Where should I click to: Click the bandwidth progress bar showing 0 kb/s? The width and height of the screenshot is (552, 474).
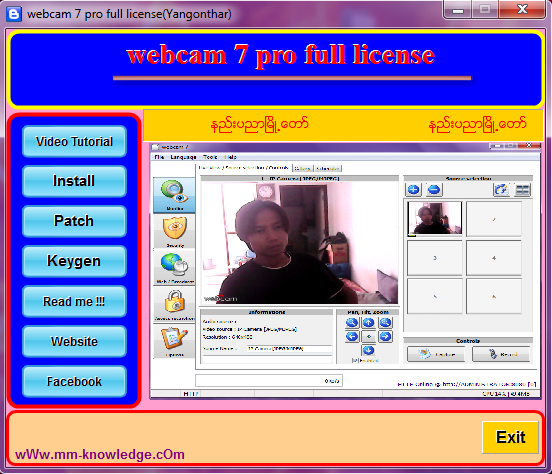(x=269, y=380)
